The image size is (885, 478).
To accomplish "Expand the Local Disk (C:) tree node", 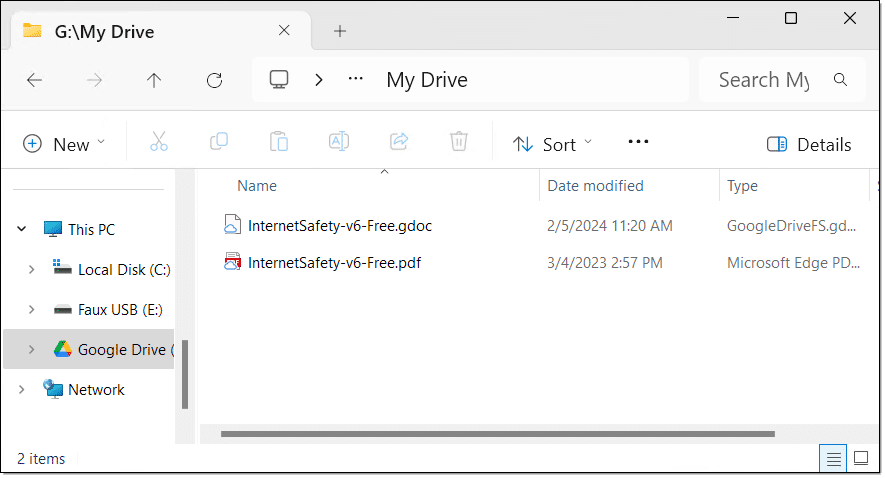I will click(x=31, y=270).
